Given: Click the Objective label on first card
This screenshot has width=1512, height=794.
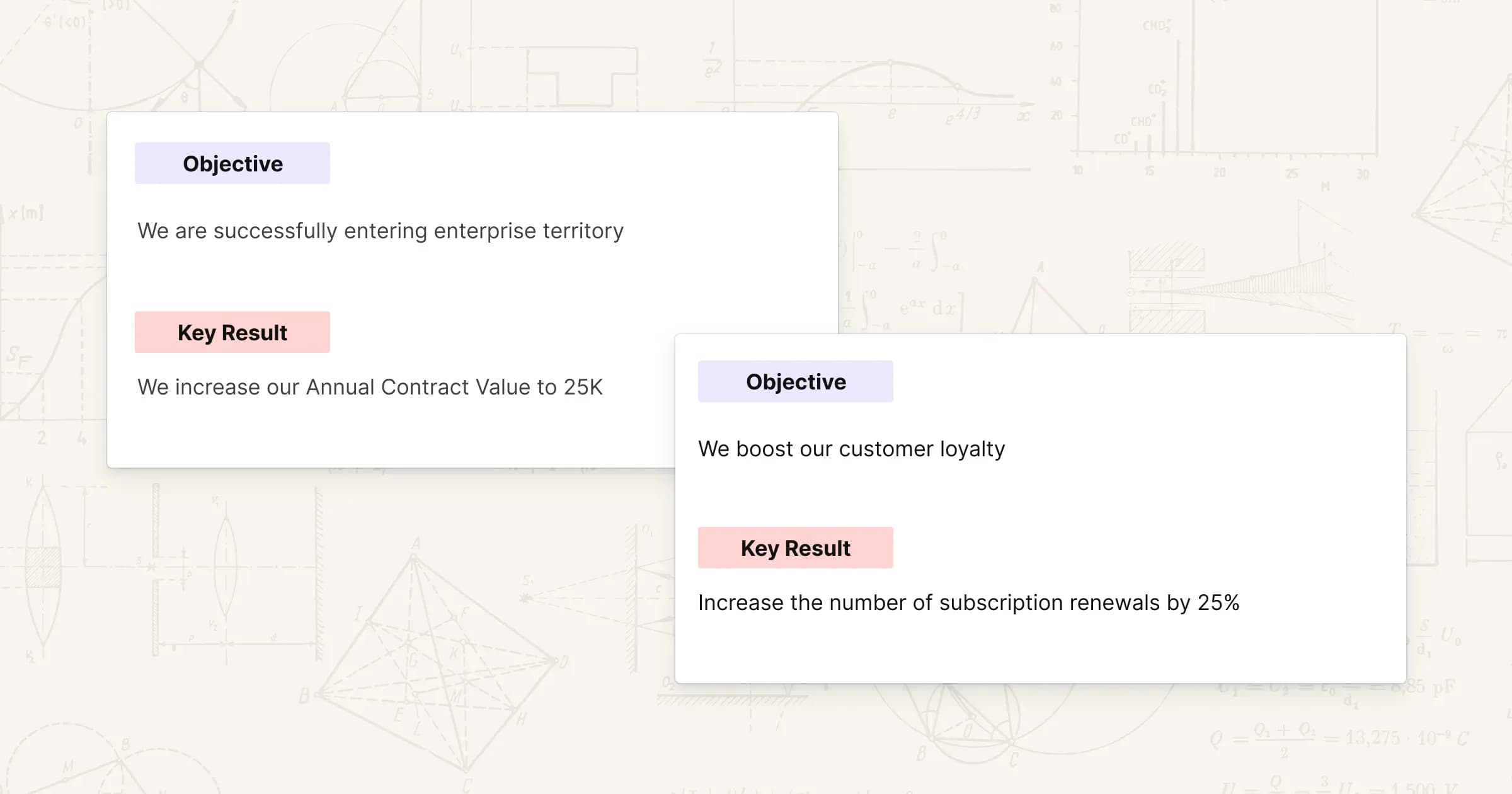Looking at the screenshot, I should coord(232,163).
